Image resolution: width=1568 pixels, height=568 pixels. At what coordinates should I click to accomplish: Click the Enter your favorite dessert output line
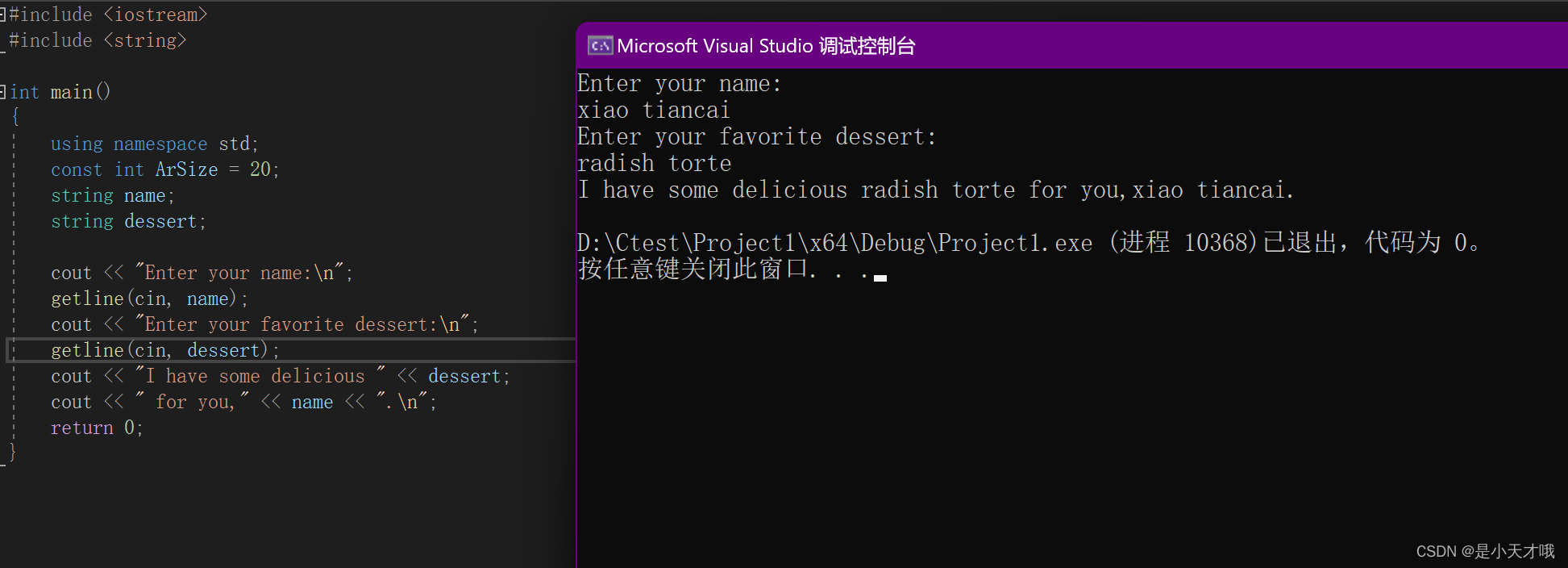(x=755, y=136)
